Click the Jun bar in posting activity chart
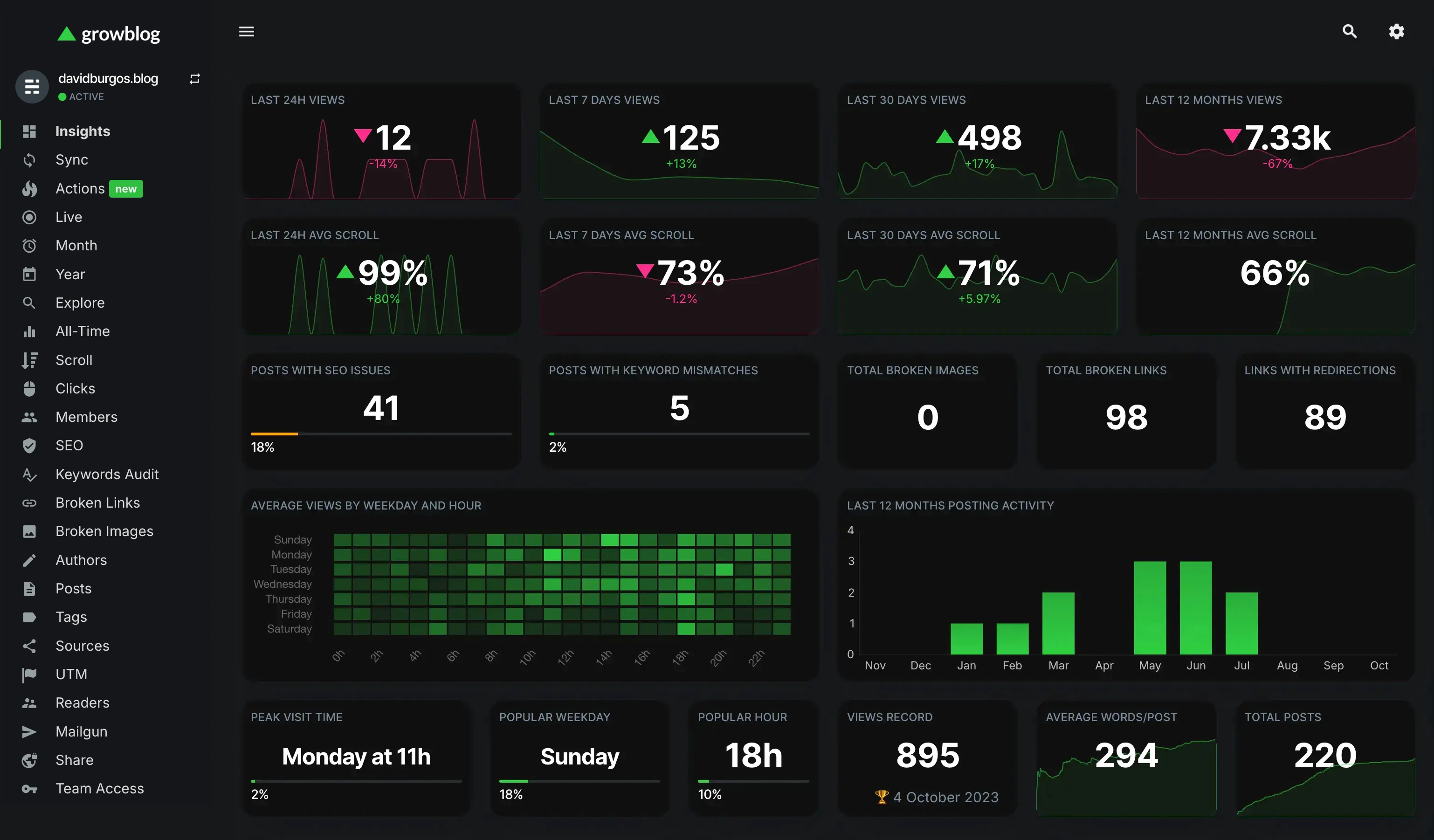This screenshot has height=840, width=1434. pos(1196,608)
